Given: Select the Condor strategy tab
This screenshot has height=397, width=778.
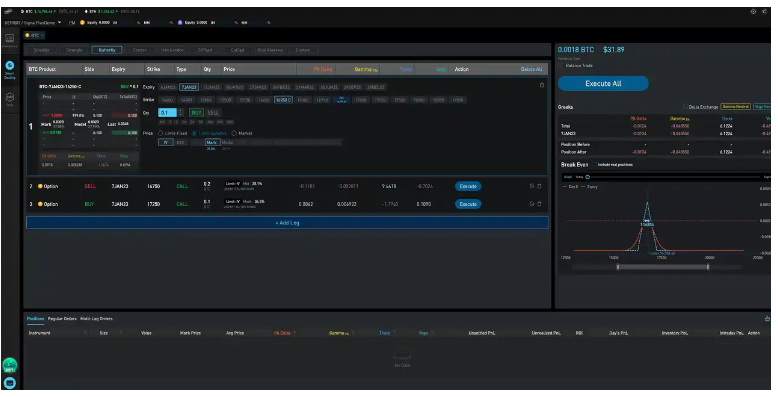Looking at the screenshot, I should [139, 50].
